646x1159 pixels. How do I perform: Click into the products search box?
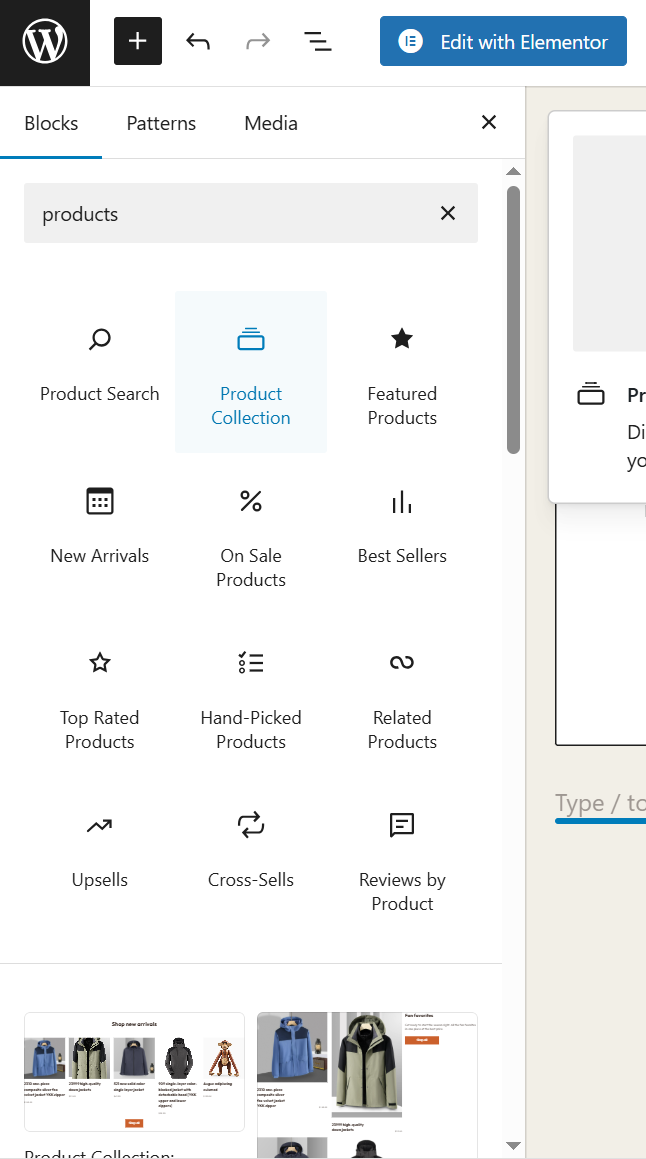click(x=230, y=214)
